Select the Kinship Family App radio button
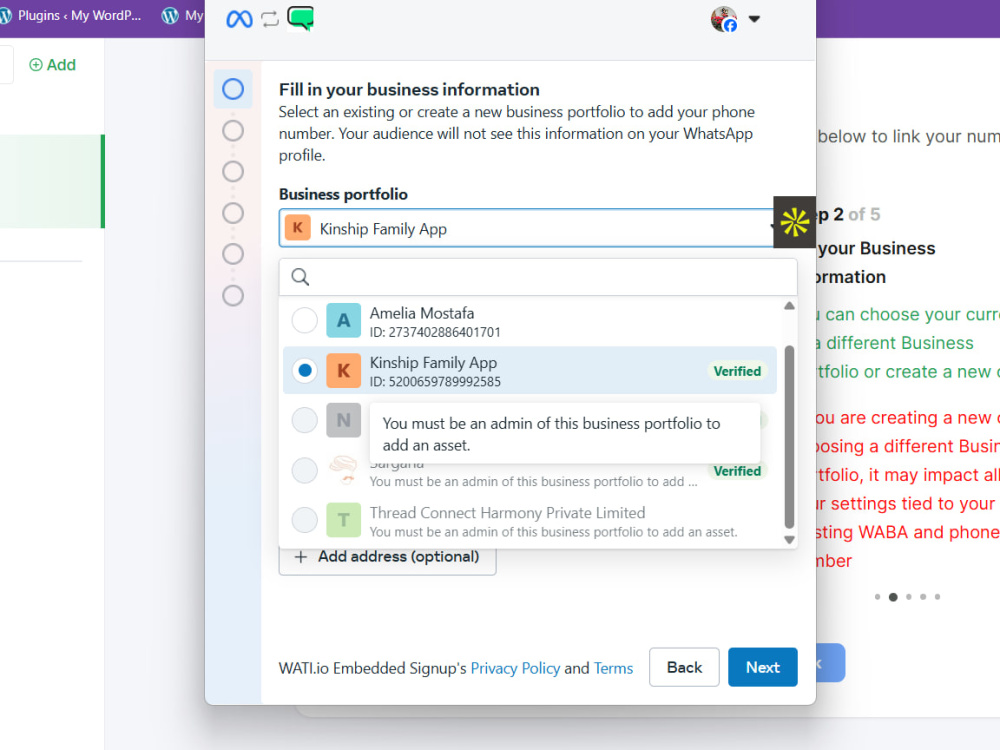 (304, 370)
